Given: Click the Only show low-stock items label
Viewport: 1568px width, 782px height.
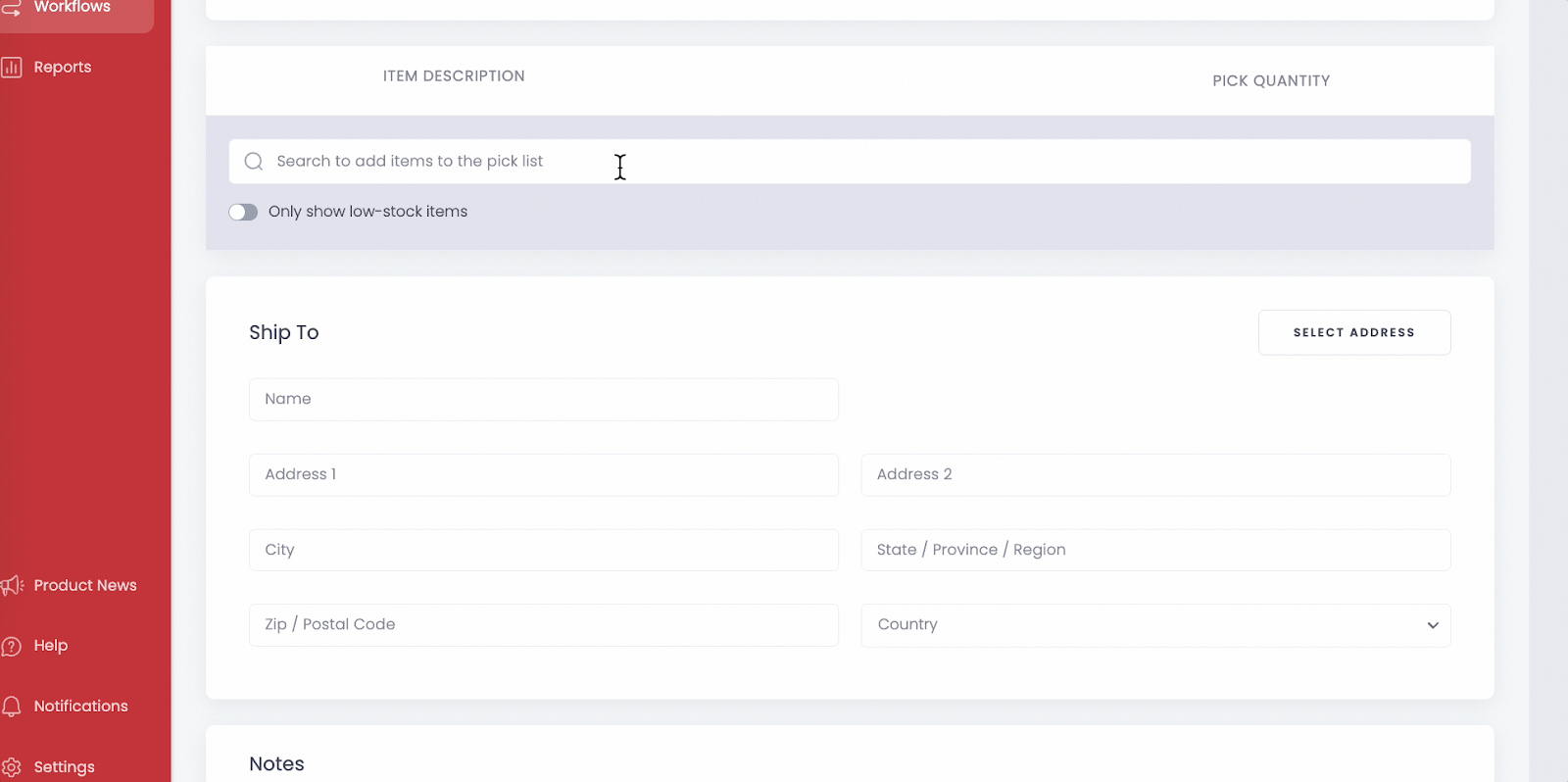Looking at the screenshot, I should tap(367, 212).
